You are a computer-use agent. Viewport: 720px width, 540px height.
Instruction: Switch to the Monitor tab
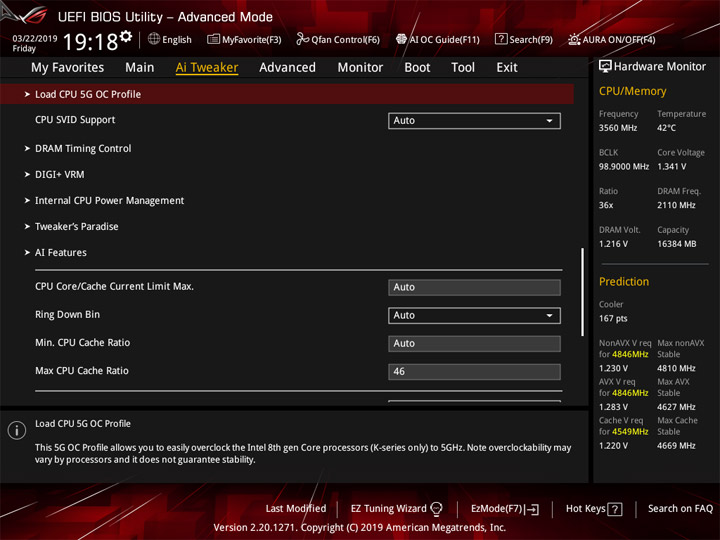click(360, 68)
